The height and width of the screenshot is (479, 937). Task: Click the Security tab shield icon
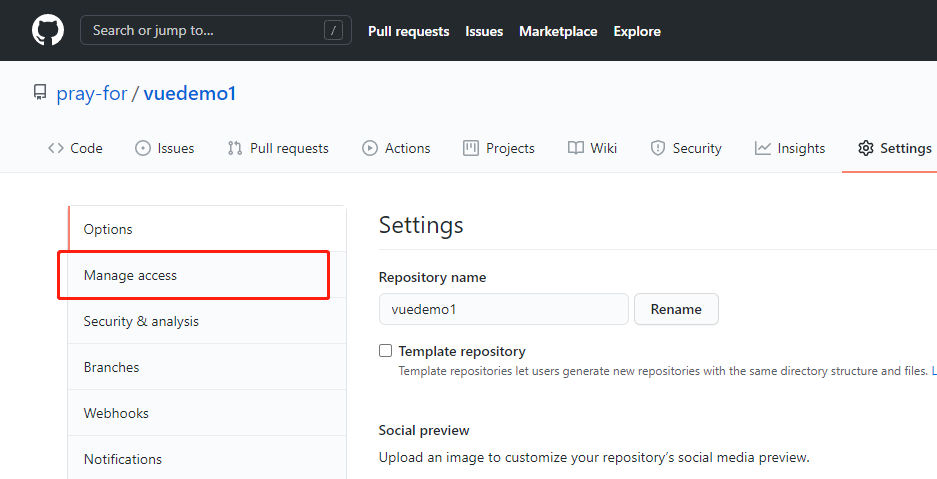click(658, 148)
